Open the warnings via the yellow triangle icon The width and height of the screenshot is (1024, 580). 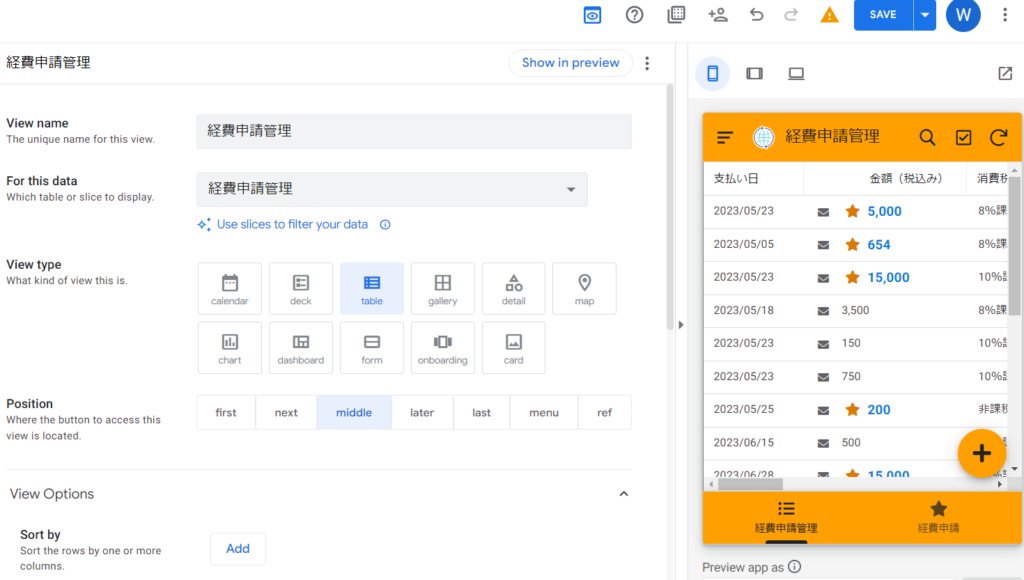pyautogui.click(x=829, y=15)
